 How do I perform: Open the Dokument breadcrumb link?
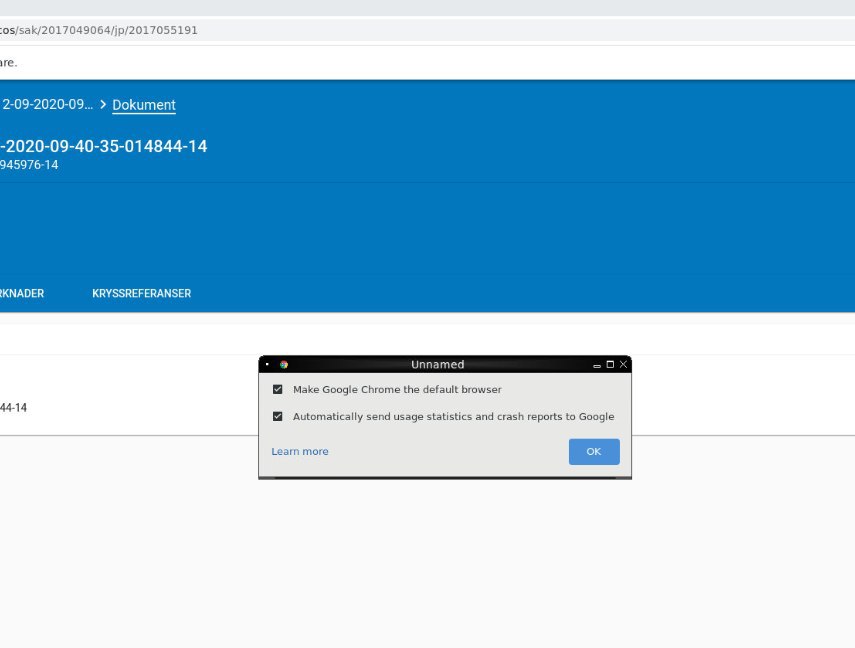(144, 105)
